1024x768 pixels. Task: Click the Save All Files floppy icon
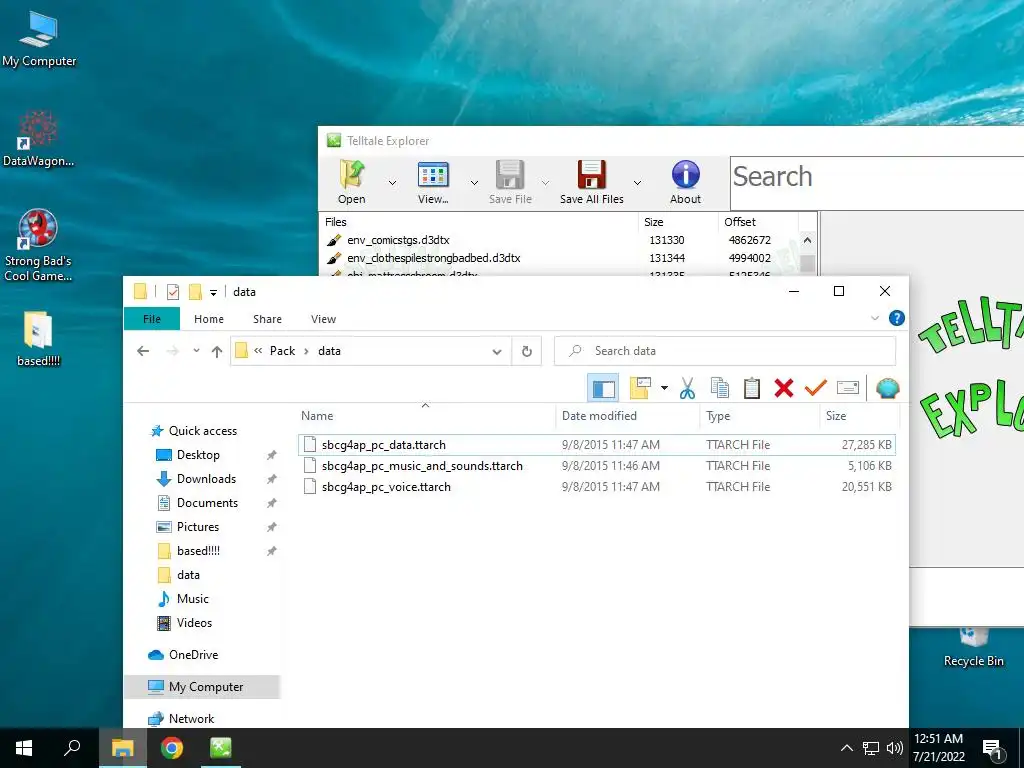[x=592, y=174]
